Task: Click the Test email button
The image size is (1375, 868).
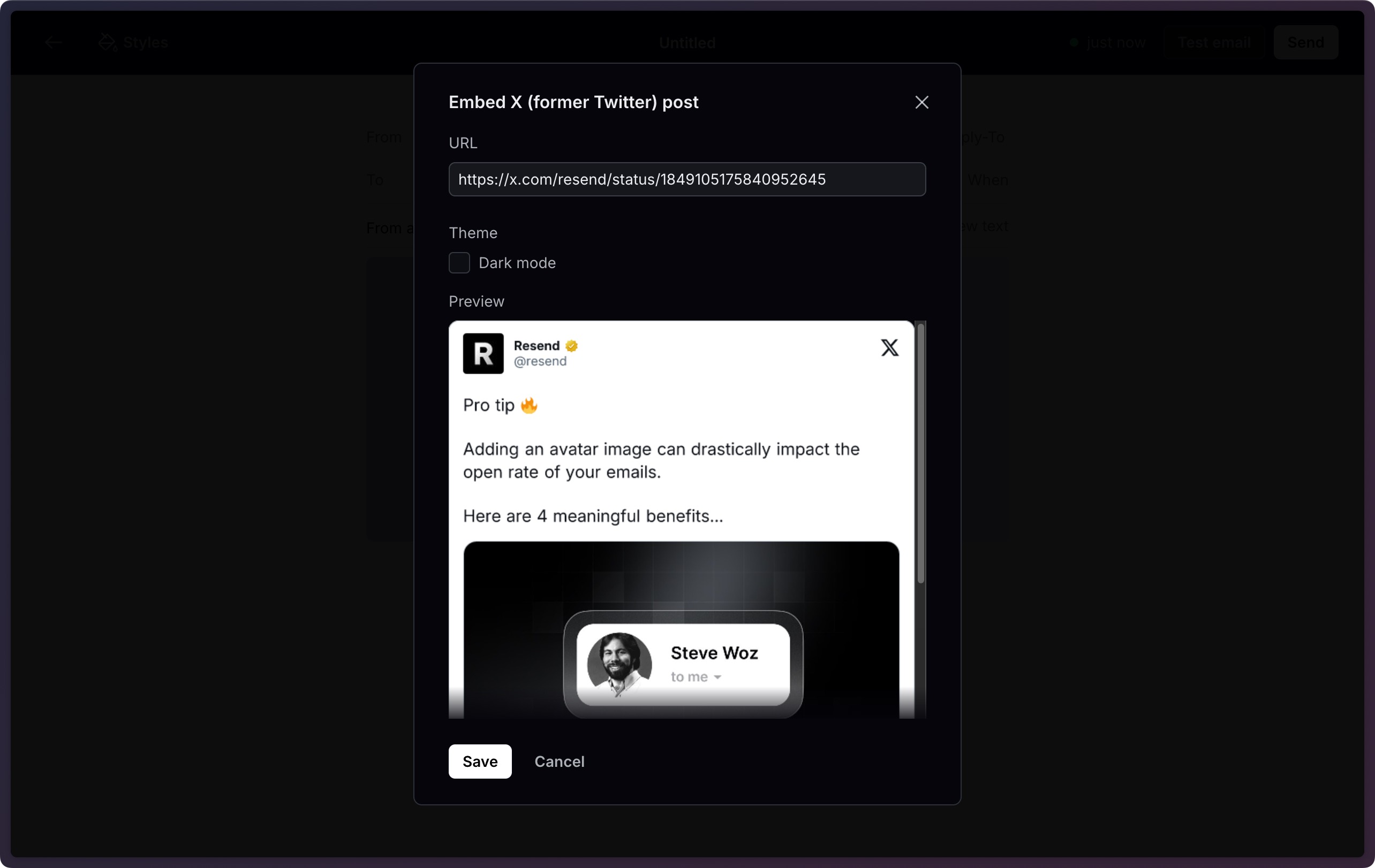Action: (x=1214, y=42)
